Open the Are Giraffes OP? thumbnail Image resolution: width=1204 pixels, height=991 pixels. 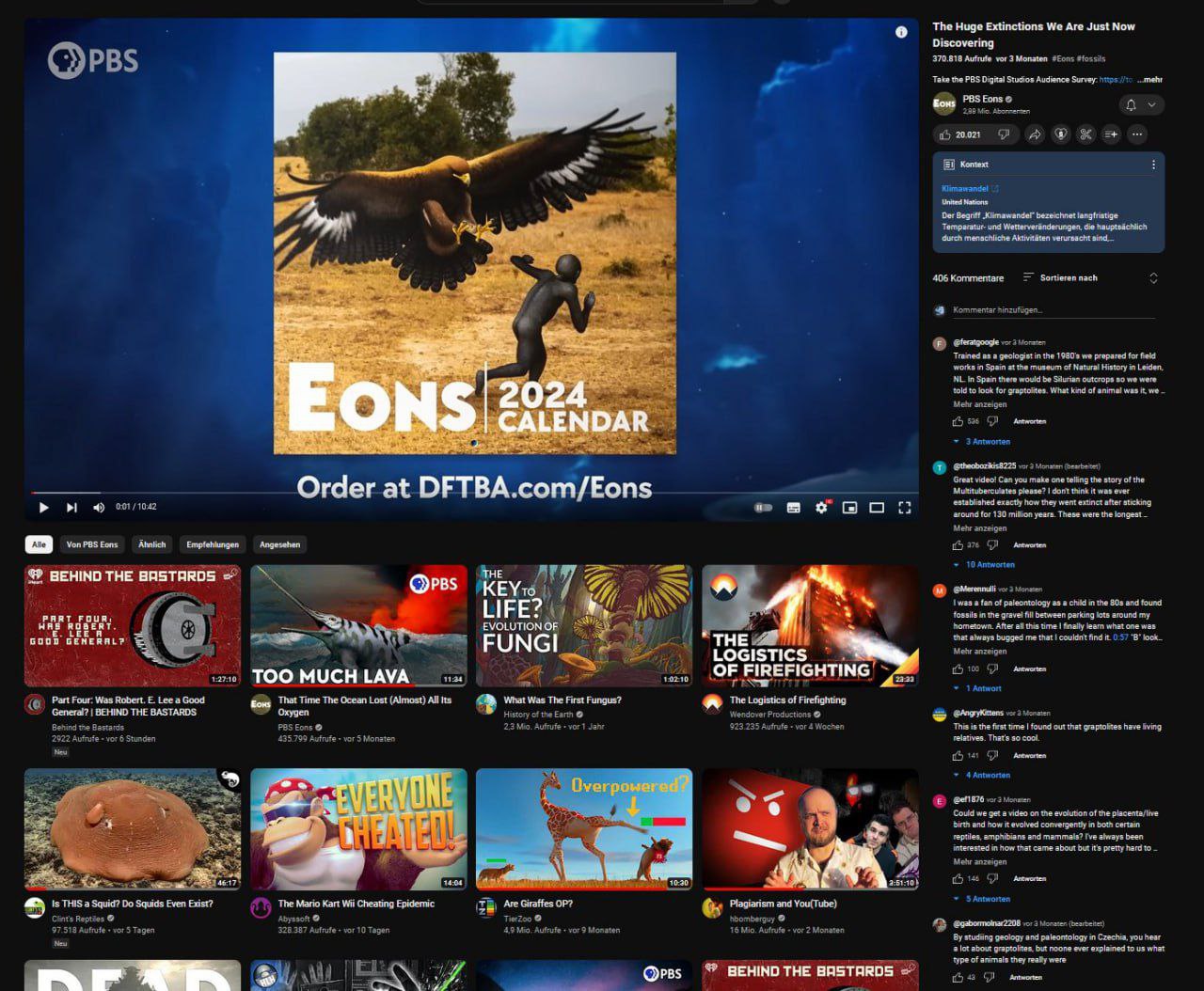[584, 829]
